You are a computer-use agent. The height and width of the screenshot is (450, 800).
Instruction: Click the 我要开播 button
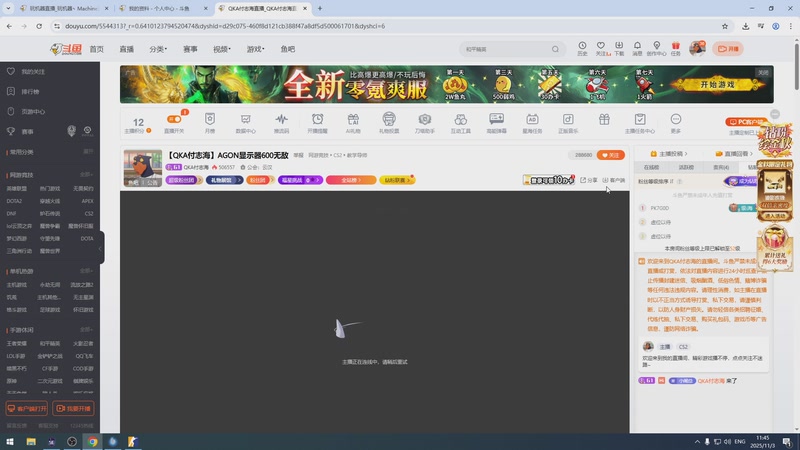point(73,409)
